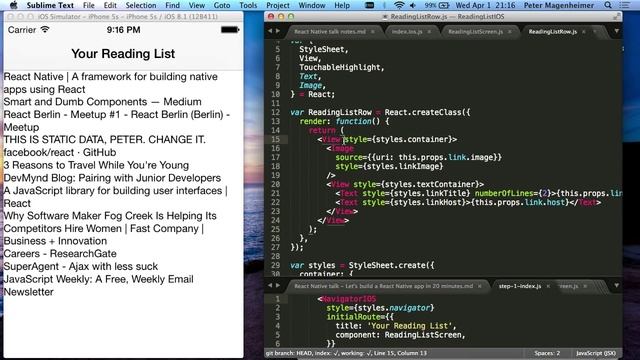This screenshot has height=360, width=640.
Task: Close the step-1-index.js tab
Action: pyautogui.click(x=548, y=286)
